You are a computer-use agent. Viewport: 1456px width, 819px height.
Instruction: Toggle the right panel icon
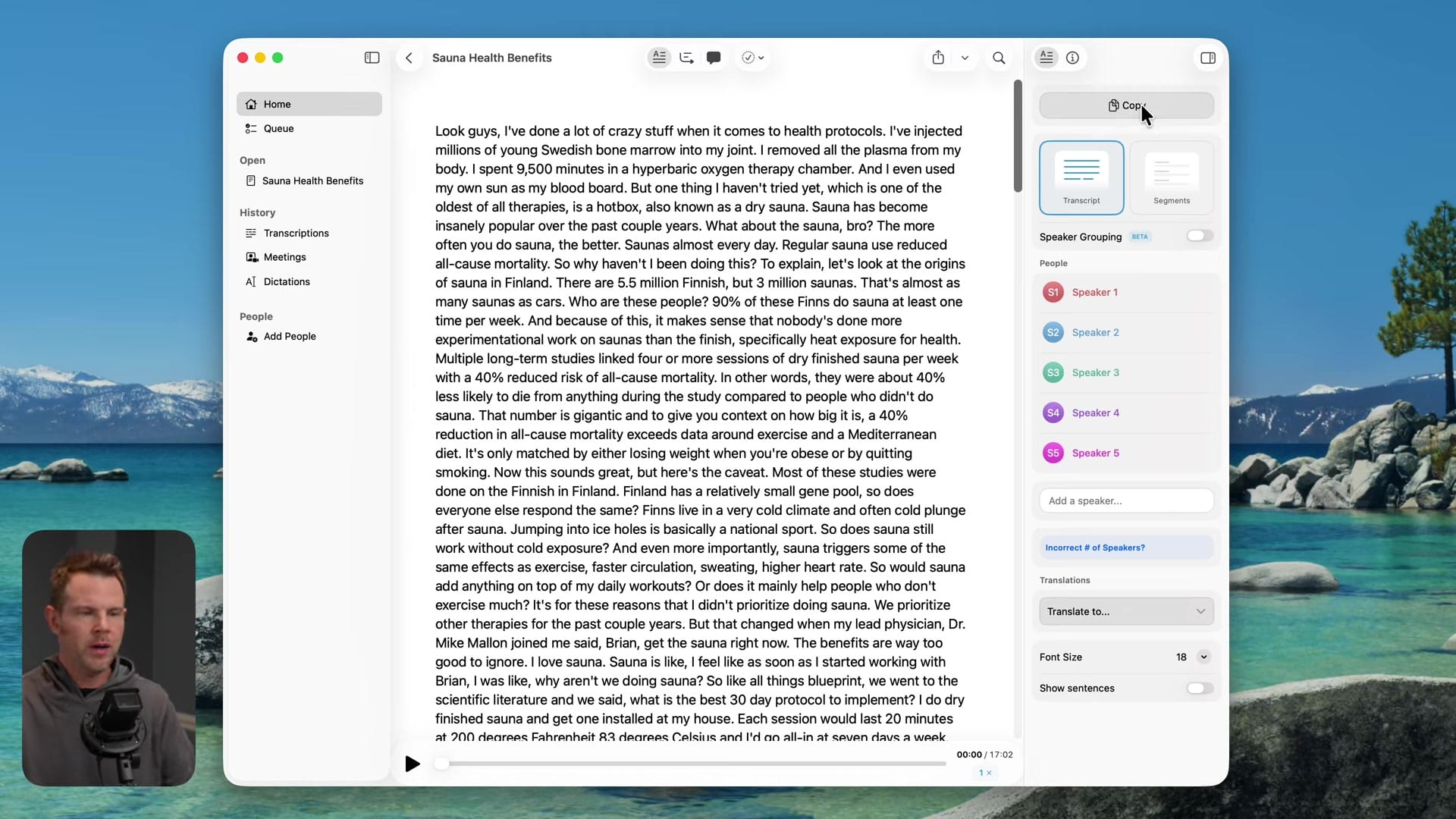pyautogui.click(x=1208, y=58)
